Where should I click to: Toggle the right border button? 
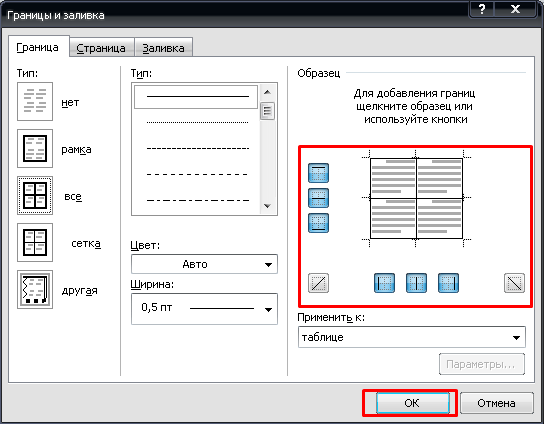coord(448,283)
